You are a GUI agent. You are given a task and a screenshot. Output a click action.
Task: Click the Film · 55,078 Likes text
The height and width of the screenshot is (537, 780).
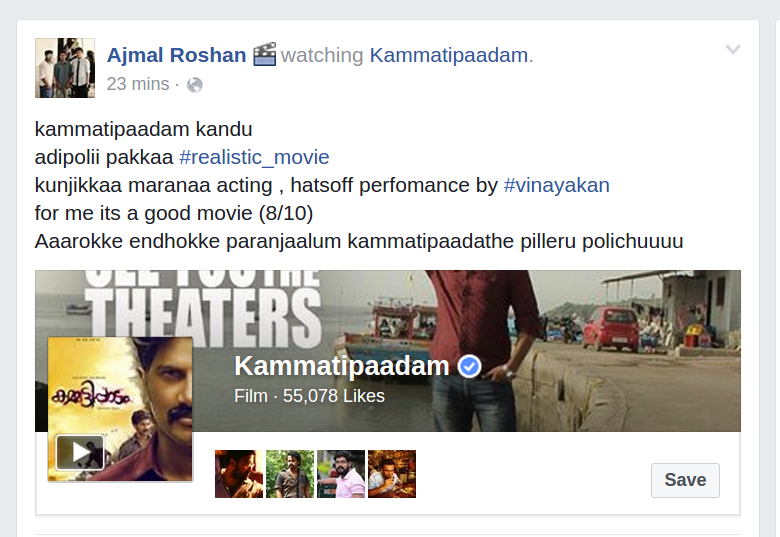point(309,396)
